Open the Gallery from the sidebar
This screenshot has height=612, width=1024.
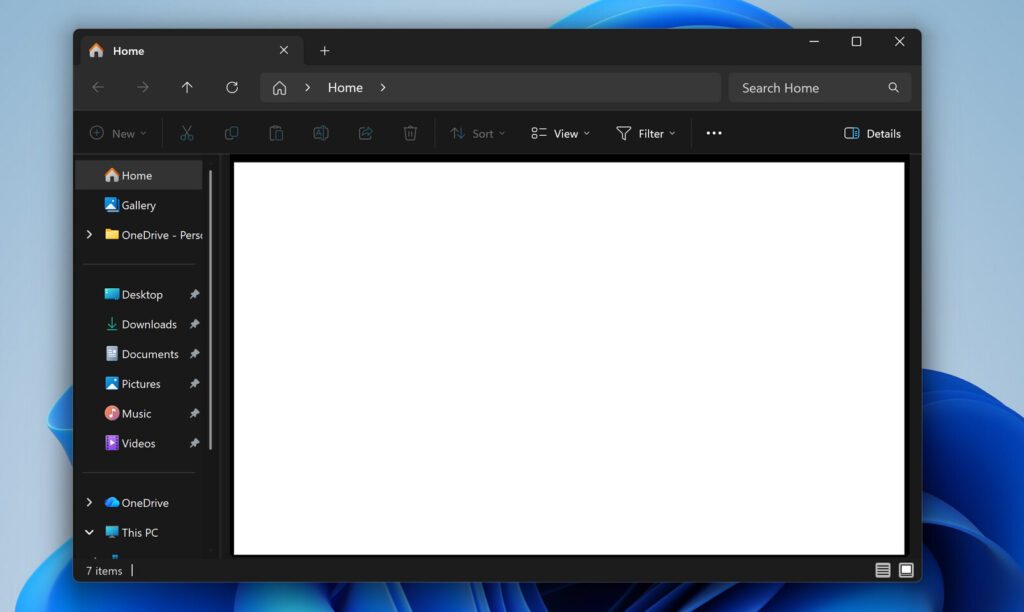pos(137,205)
